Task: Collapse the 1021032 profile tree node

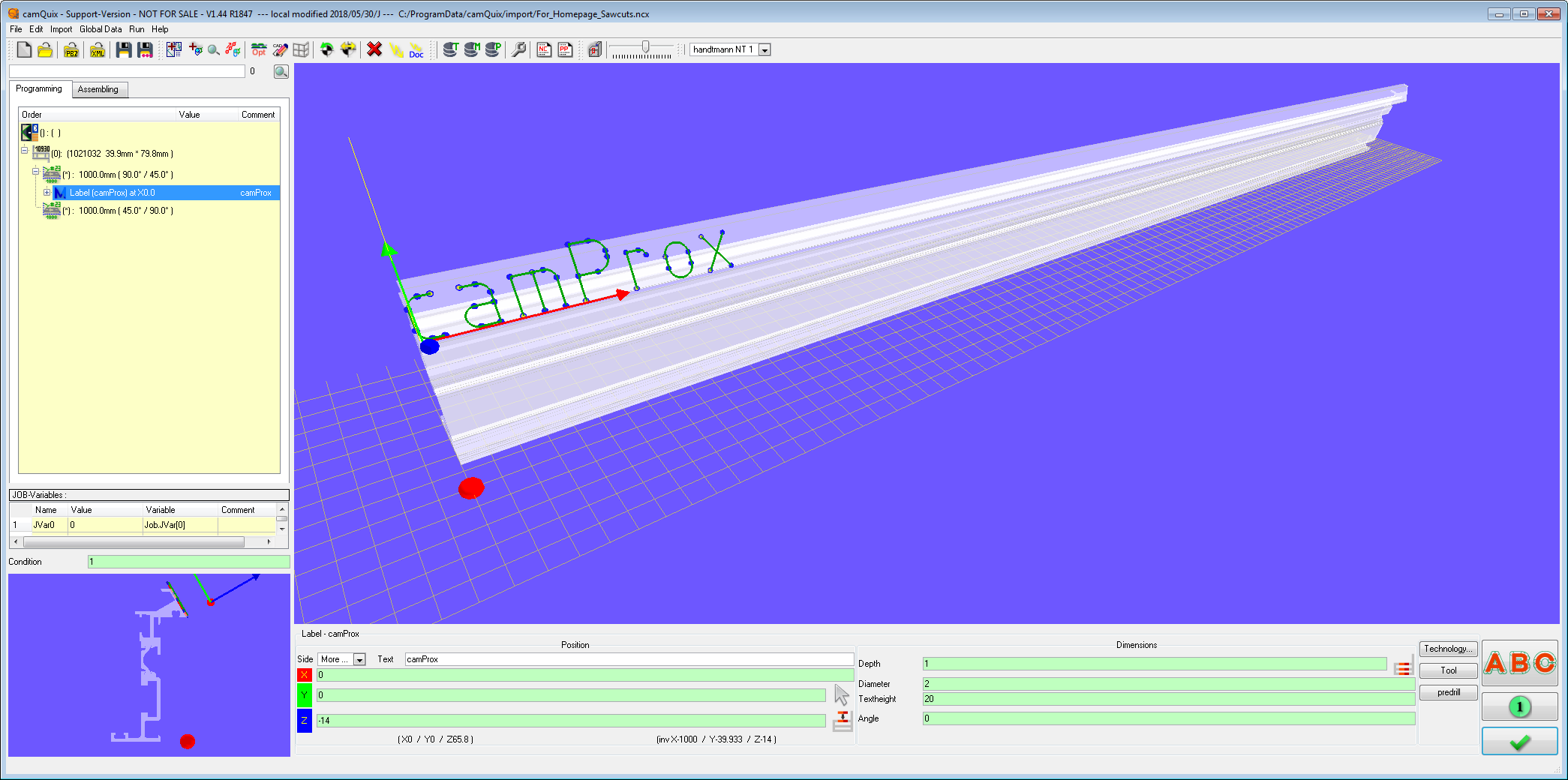Action: tap(24, 151)
